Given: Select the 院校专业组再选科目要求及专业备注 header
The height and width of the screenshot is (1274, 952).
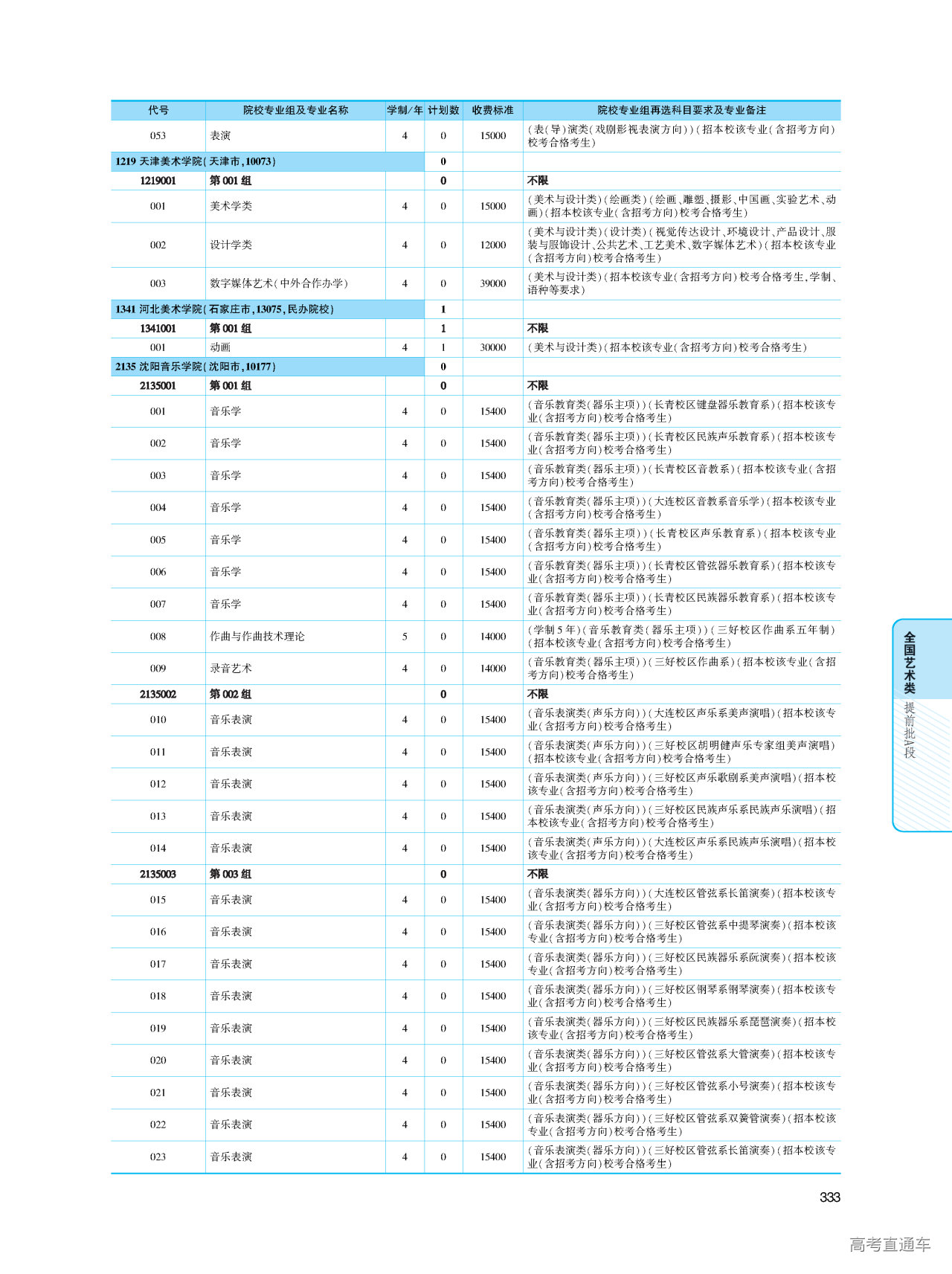Looking at the screenshot, I should [x=681, y=110].
